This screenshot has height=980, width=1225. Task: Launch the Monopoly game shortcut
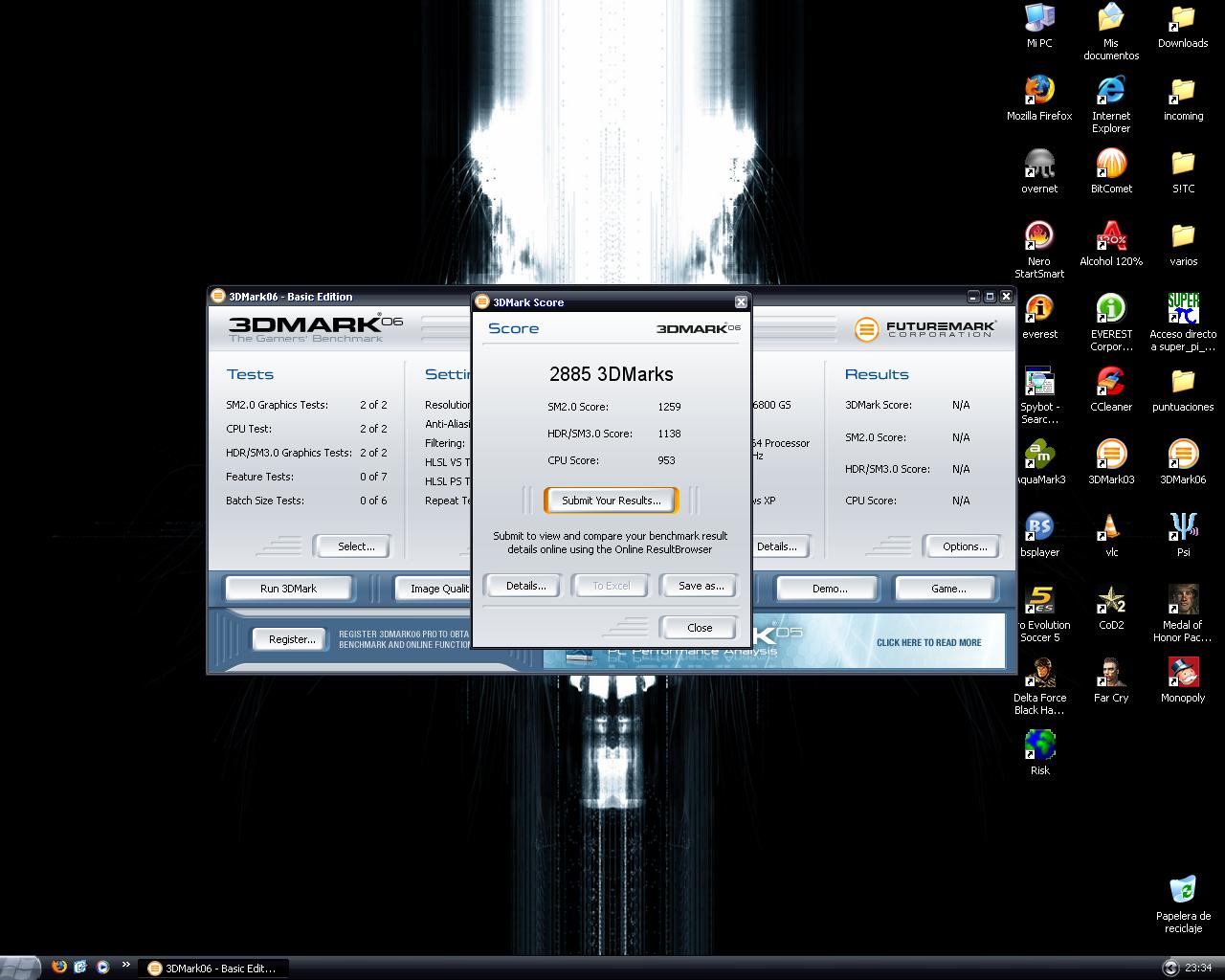[1183, 679]
